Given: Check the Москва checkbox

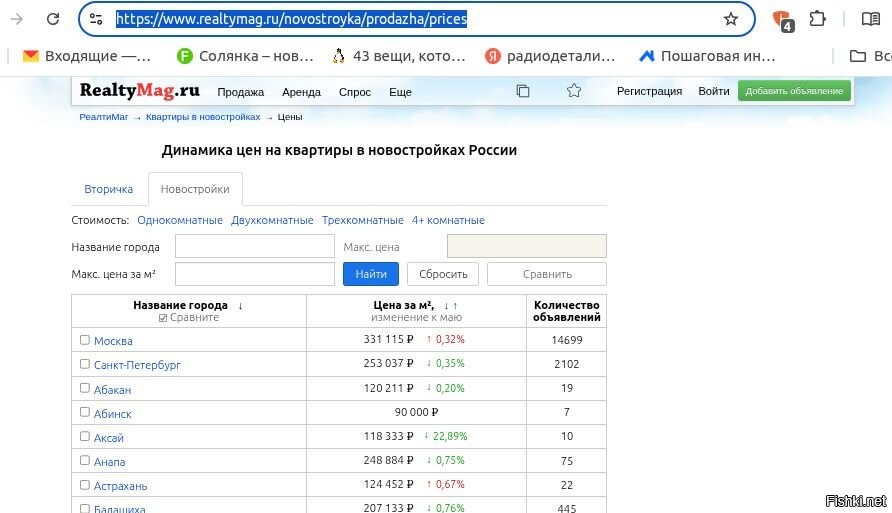Looking at the screenshot, I should pos(85,340).
